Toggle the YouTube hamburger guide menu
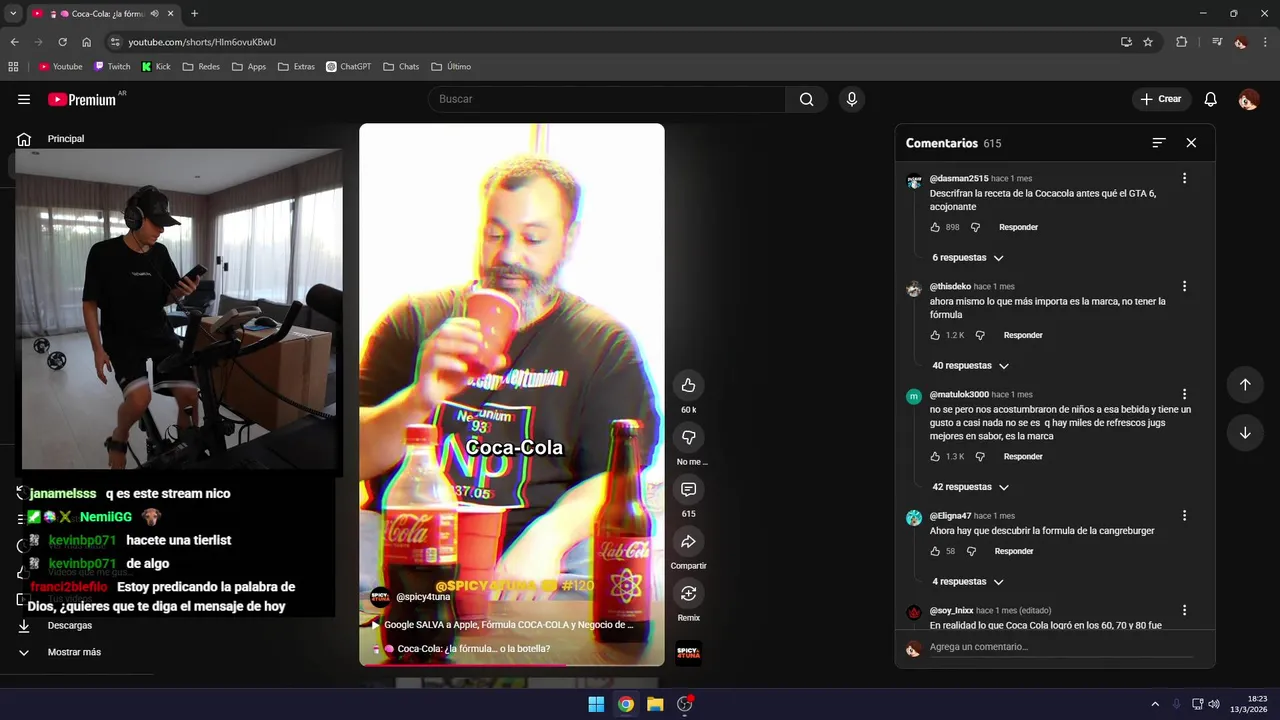This screenshot has width=1280, height=720. point(24,99)
